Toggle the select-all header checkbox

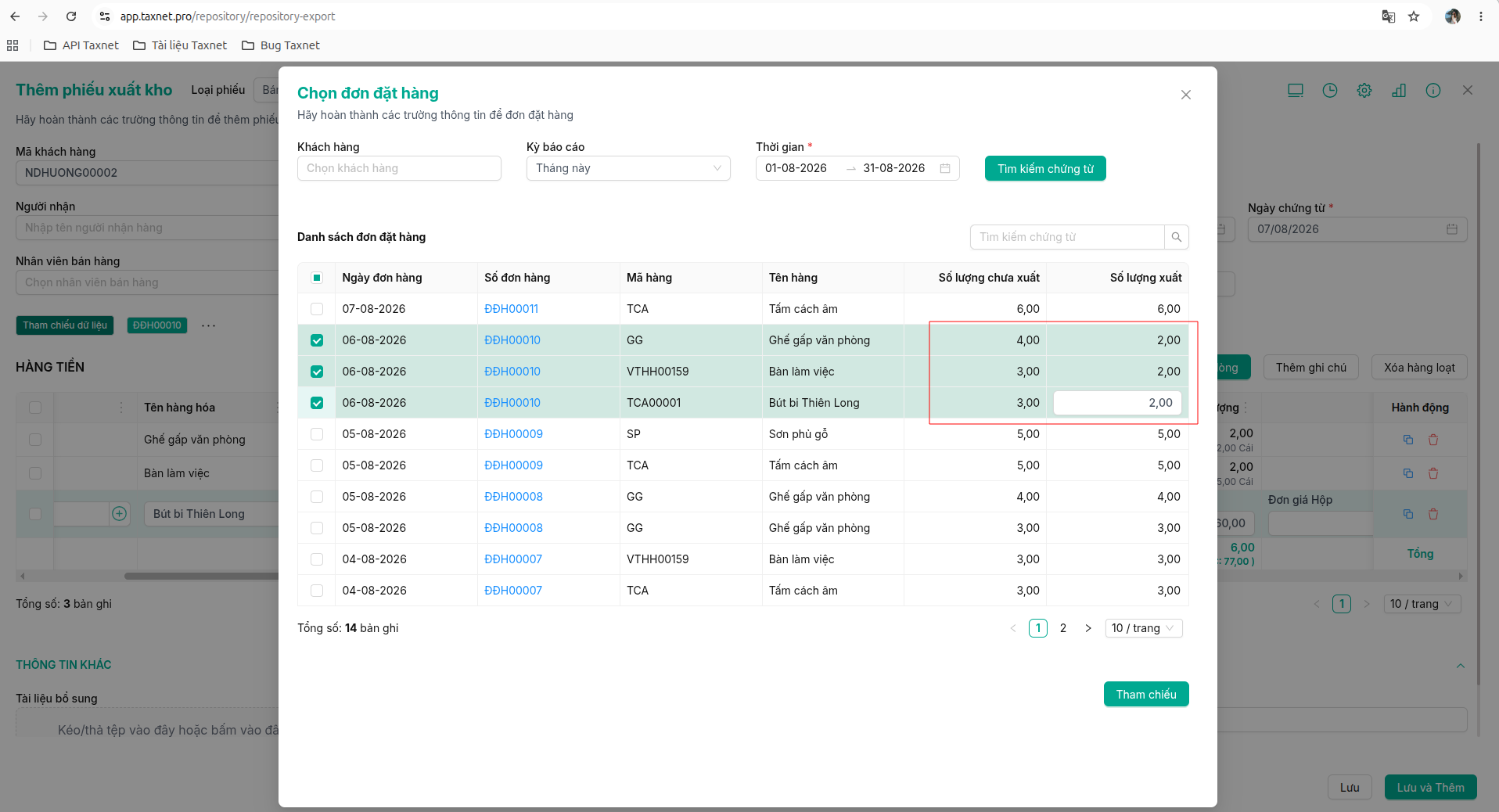point(317,278)
